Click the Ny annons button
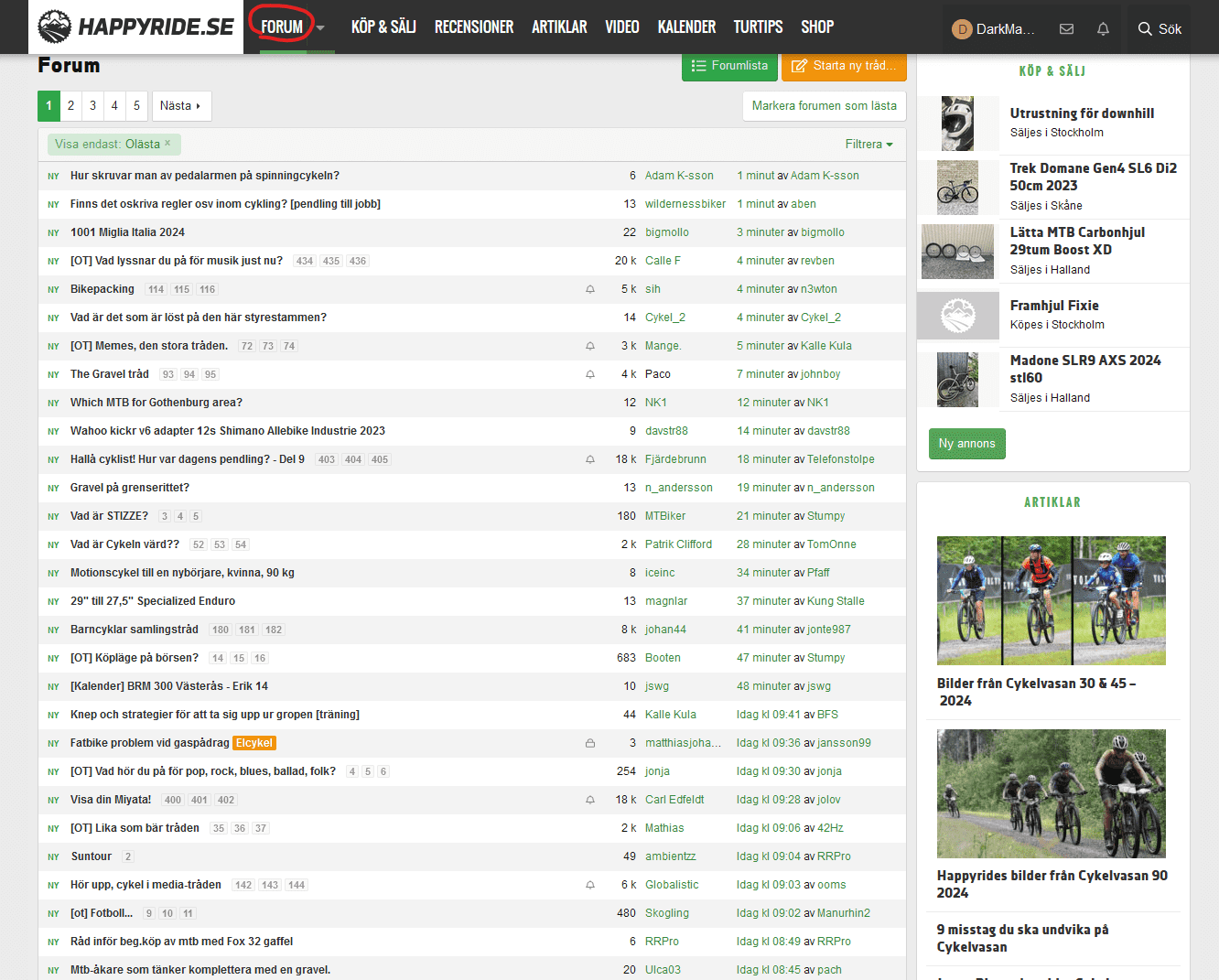Screen dimensions: 1219x980 [x=966, y=444]
